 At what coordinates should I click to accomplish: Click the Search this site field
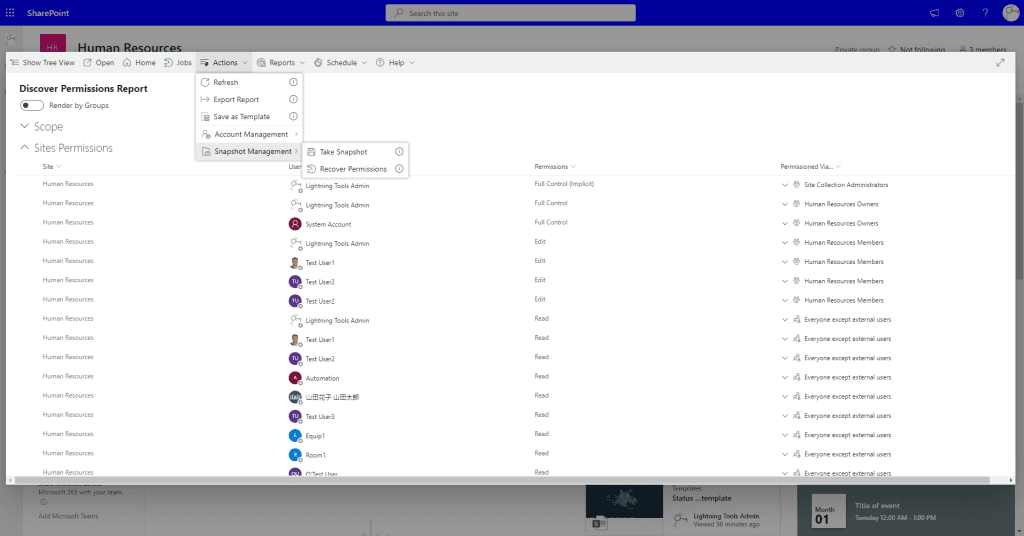(510, 13)
